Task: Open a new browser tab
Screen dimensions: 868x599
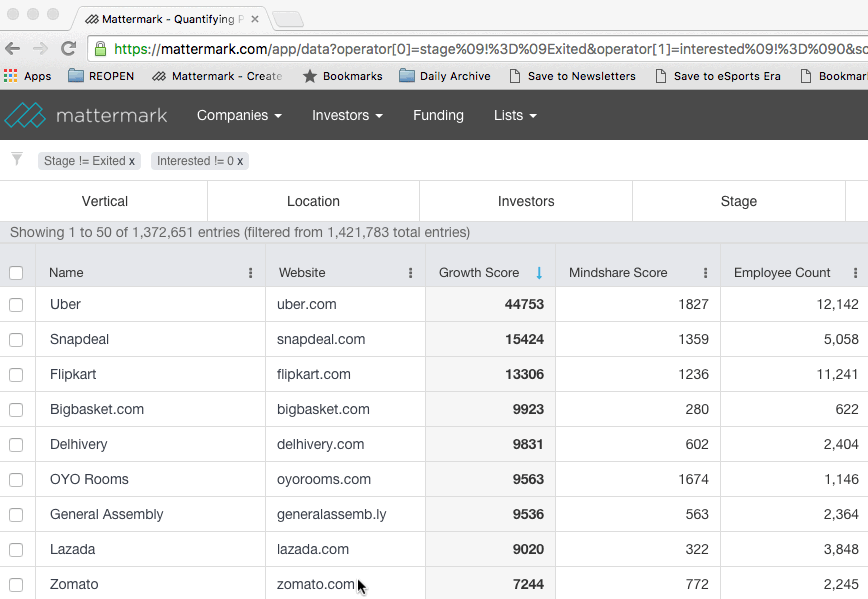Action: (288, 19)
